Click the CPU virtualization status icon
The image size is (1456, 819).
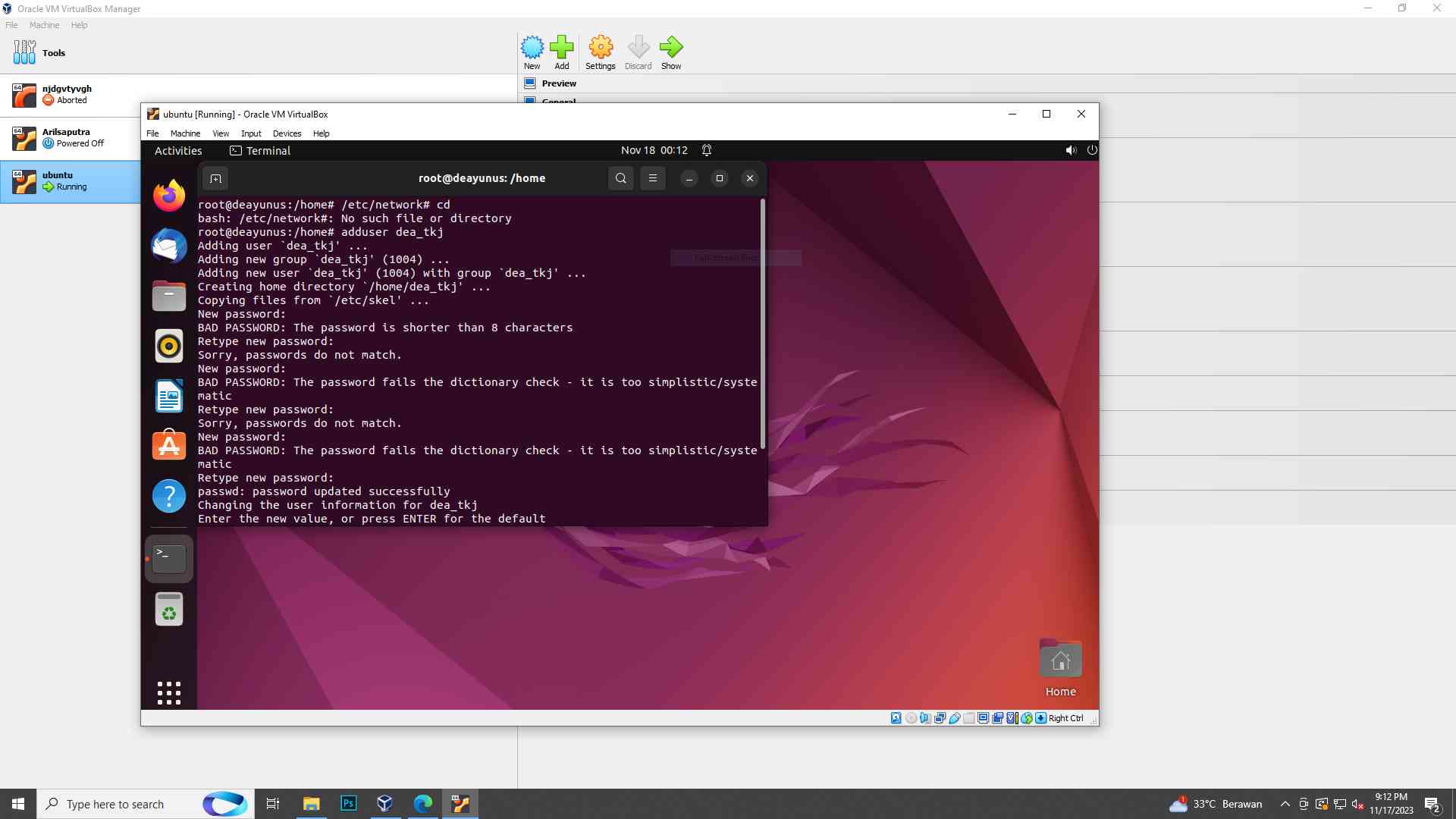1012,718
